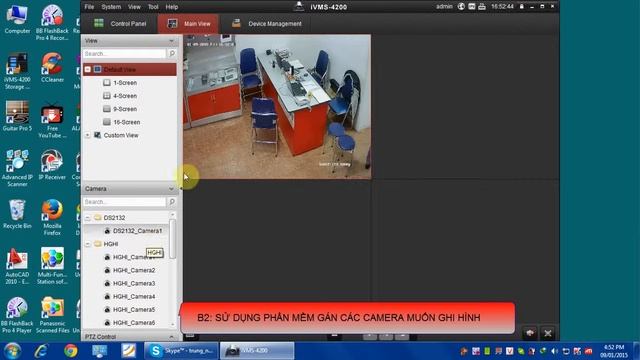Click the Camera search magnifier icon
This screenshot has width=640, height=360.
click(172, 202)
